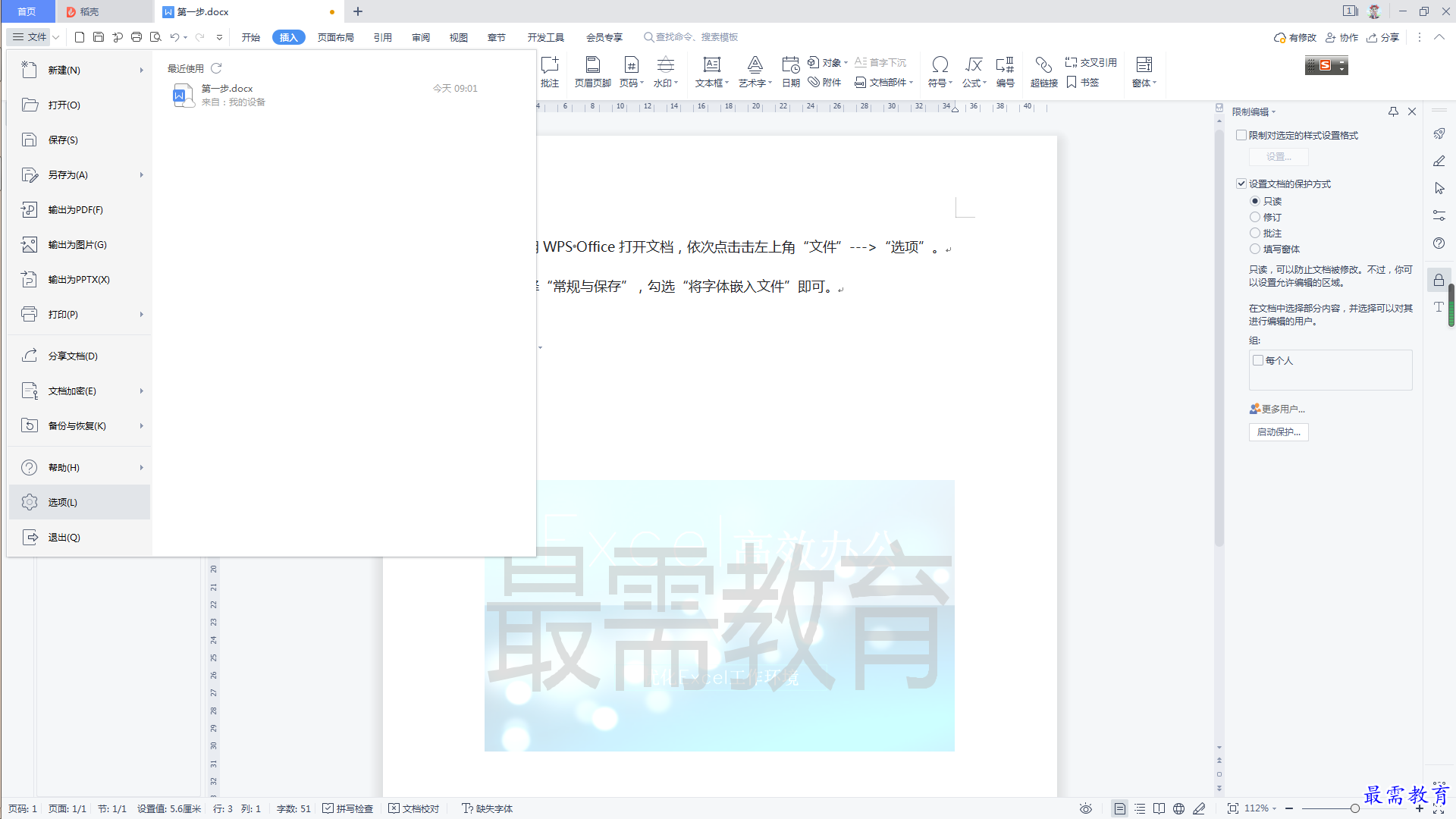The height and width of the screenshot is (819, 1456).
Task: Select the 只读 radio button
Action: coord(1255,201)
